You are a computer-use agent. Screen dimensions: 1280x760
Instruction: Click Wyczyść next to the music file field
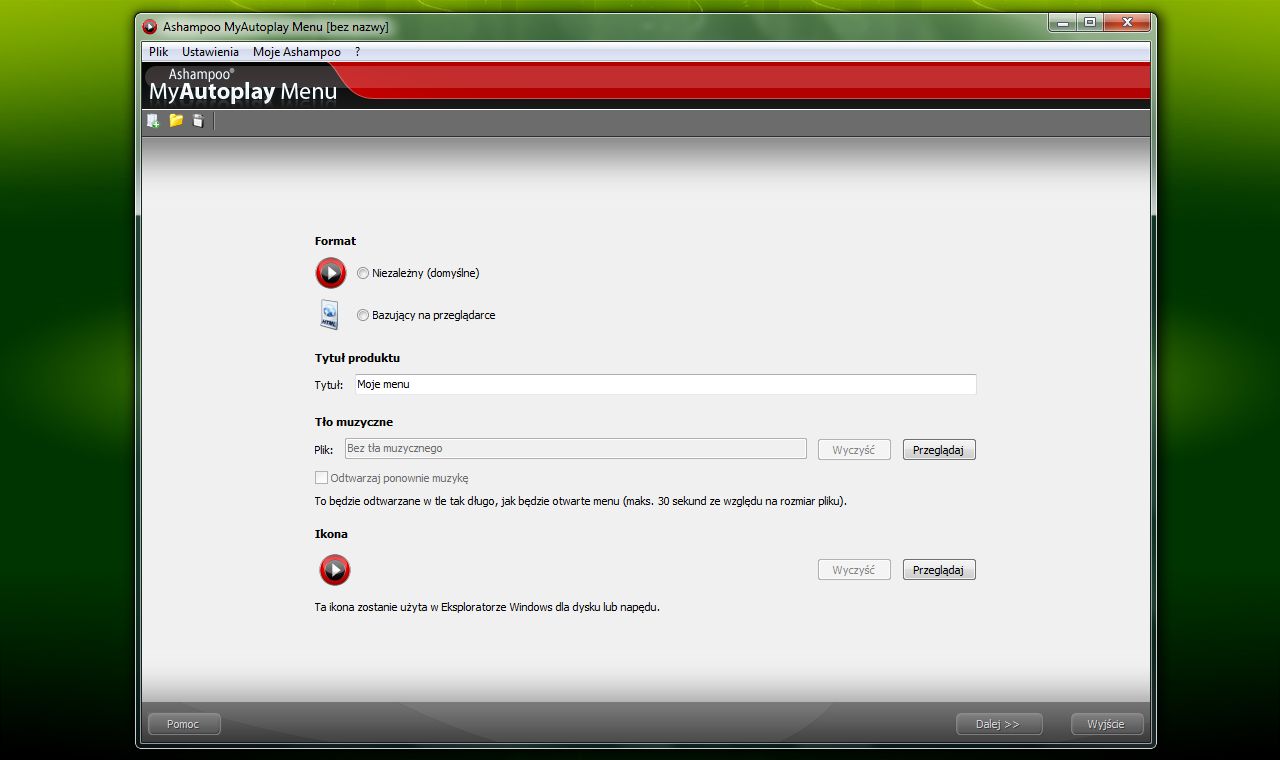(x=854, y=450)
